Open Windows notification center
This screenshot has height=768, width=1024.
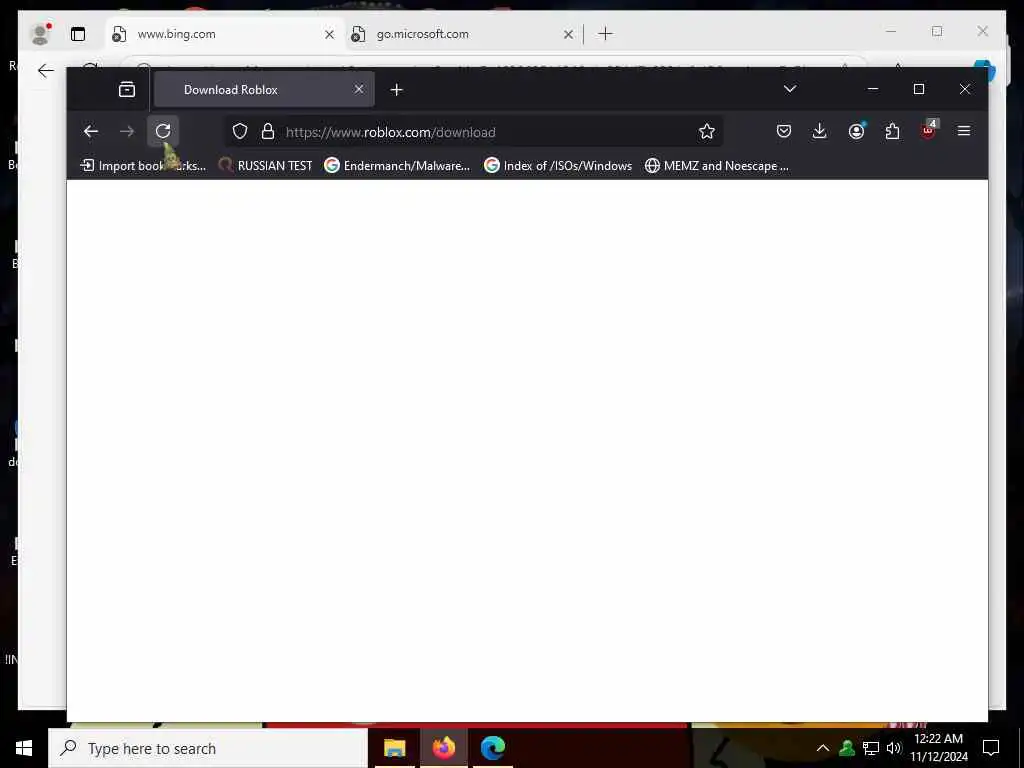991,748
